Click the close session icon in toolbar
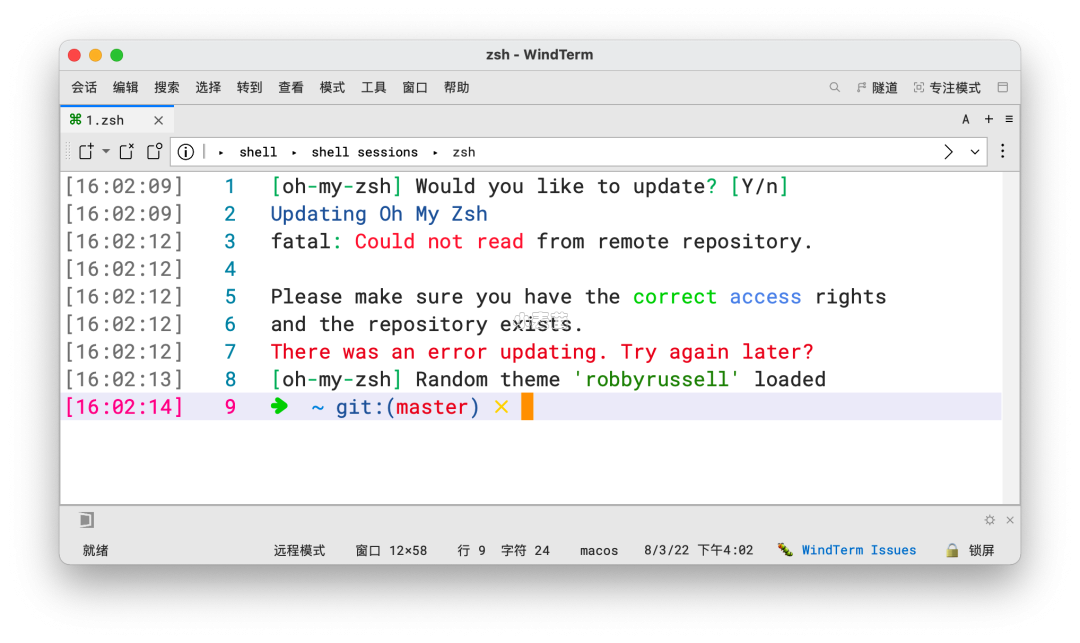Screen dimensions: 1080x643 (x=127, y=152)
